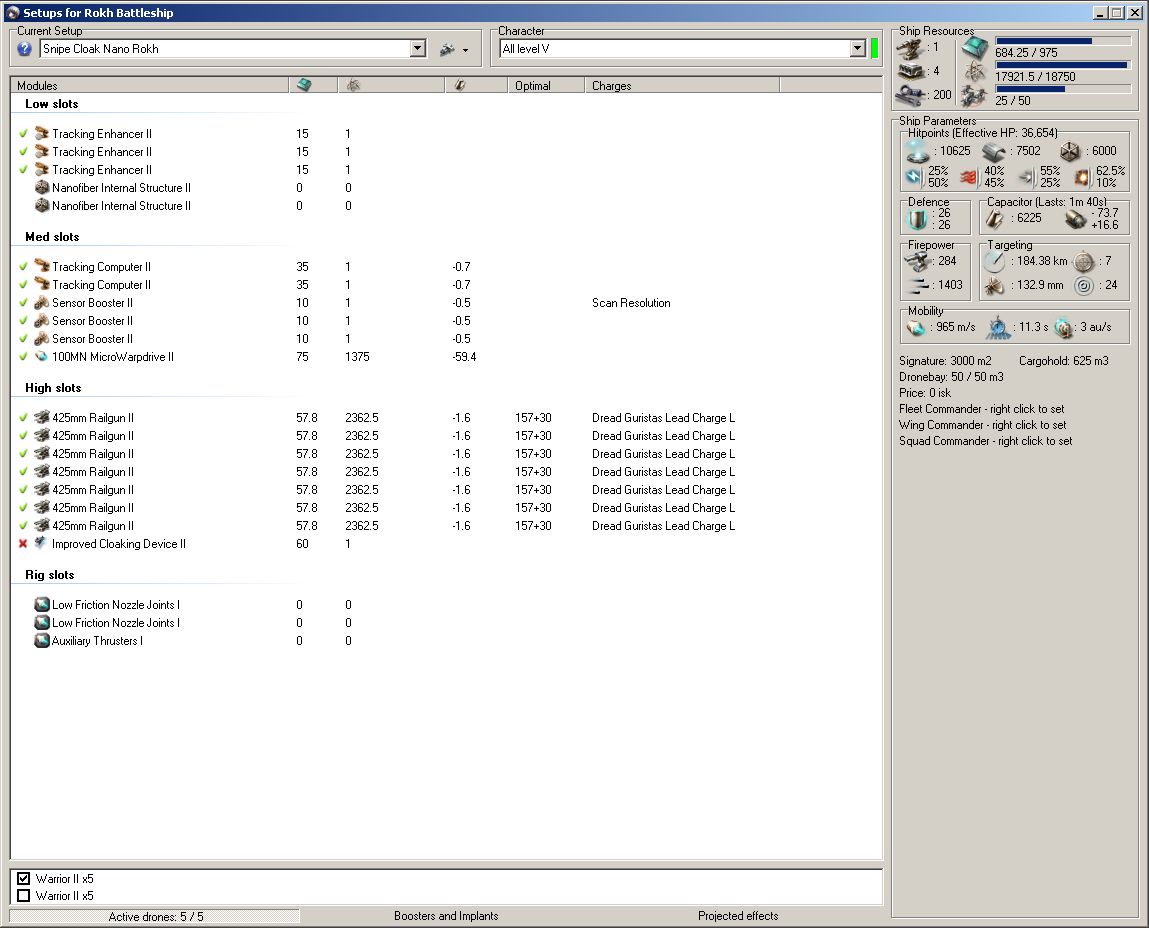Toggle the last 425mm Railgun II checkmark

point(23,525)
